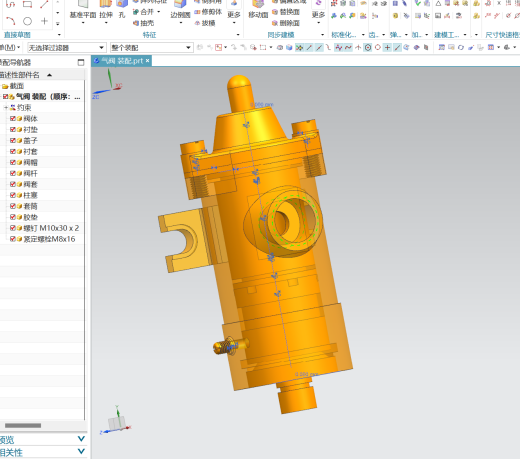Click the blue shaded cube selection icon

point(289,48)
